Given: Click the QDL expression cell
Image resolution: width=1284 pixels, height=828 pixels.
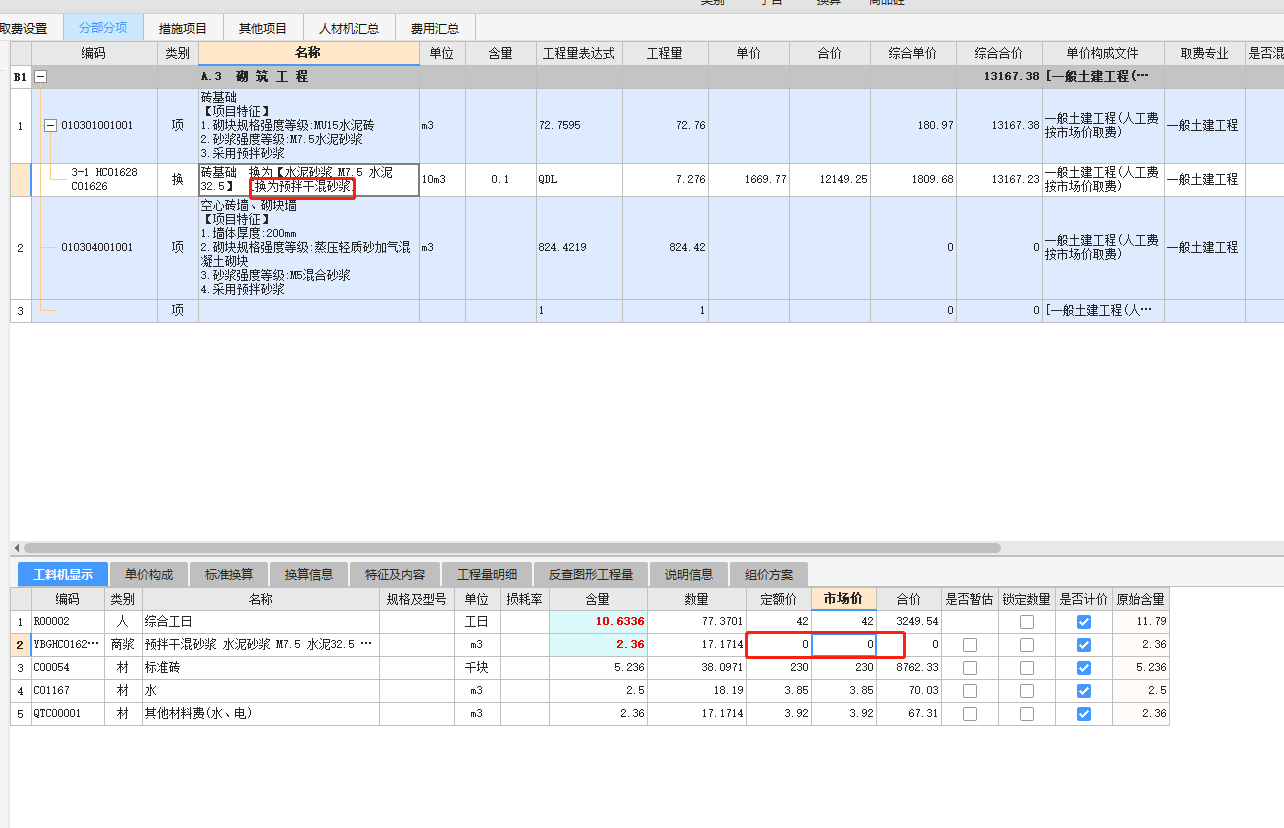Looking at the screenshot, I should tap(579, 180).
